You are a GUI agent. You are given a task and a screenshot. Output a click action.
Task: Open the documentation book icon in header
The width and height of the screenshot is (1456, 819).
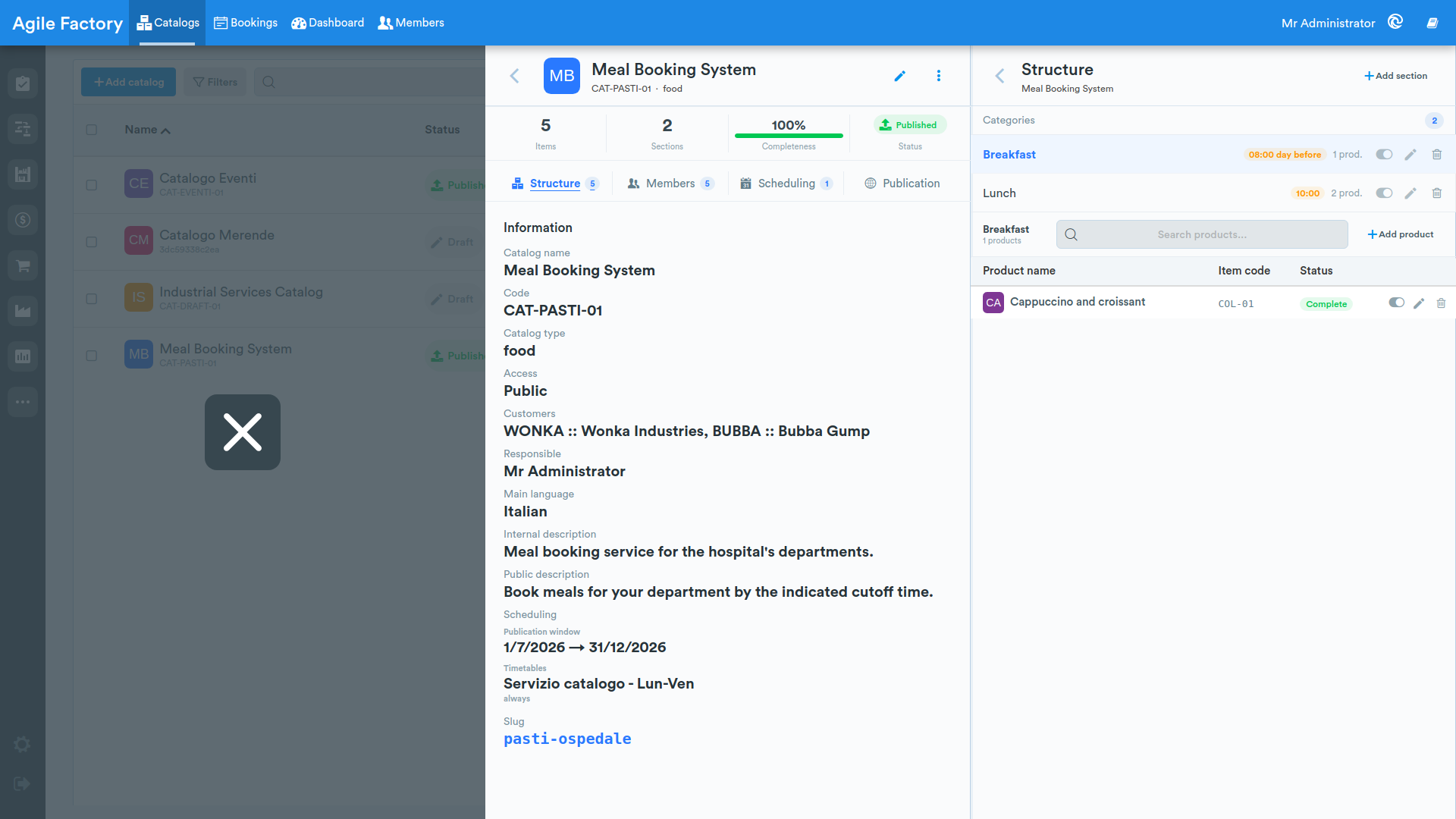click(x=1432, y=23)
